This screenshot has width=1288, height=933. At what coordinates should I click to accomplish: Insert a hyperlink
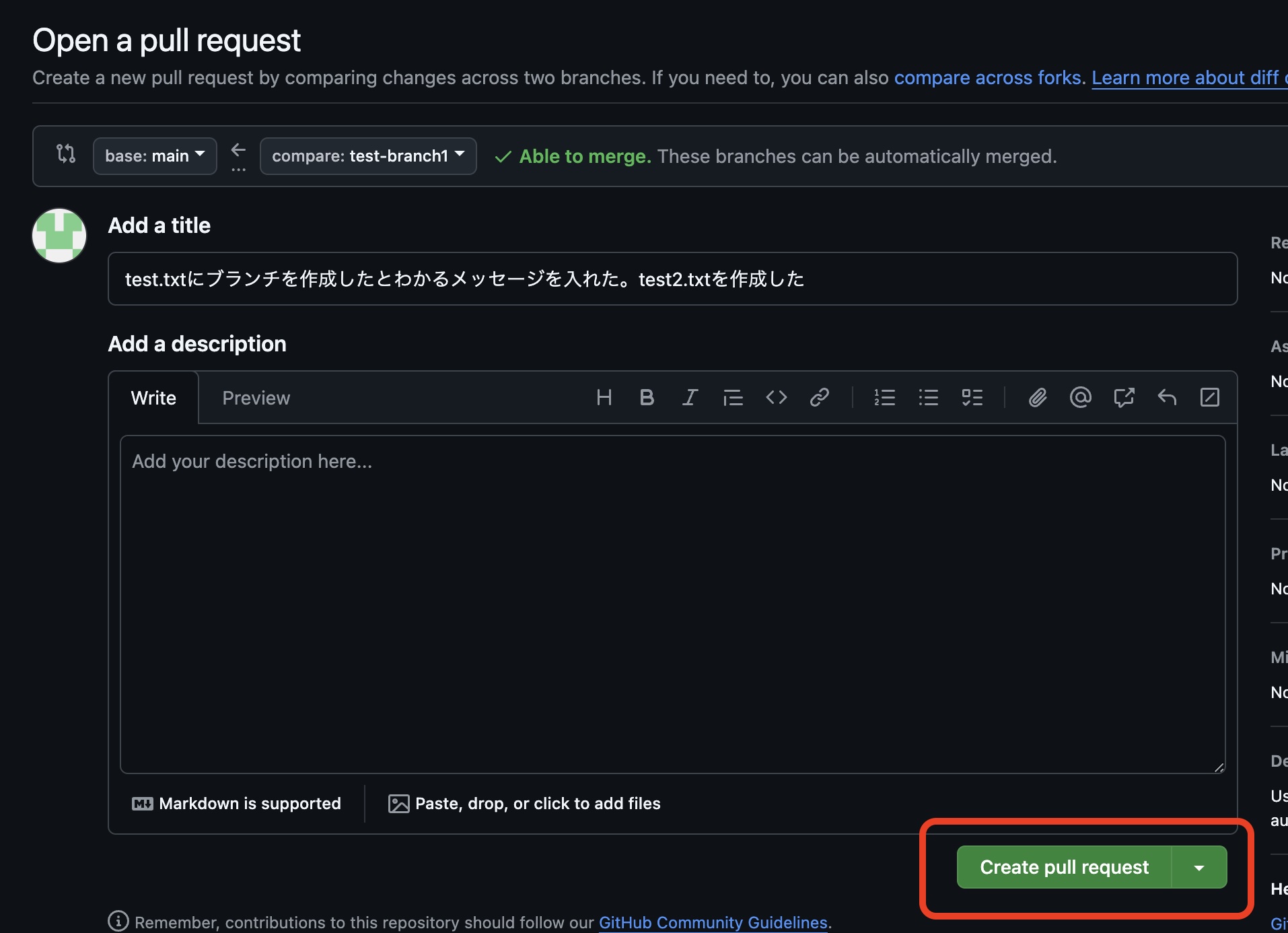click(820, 397)
